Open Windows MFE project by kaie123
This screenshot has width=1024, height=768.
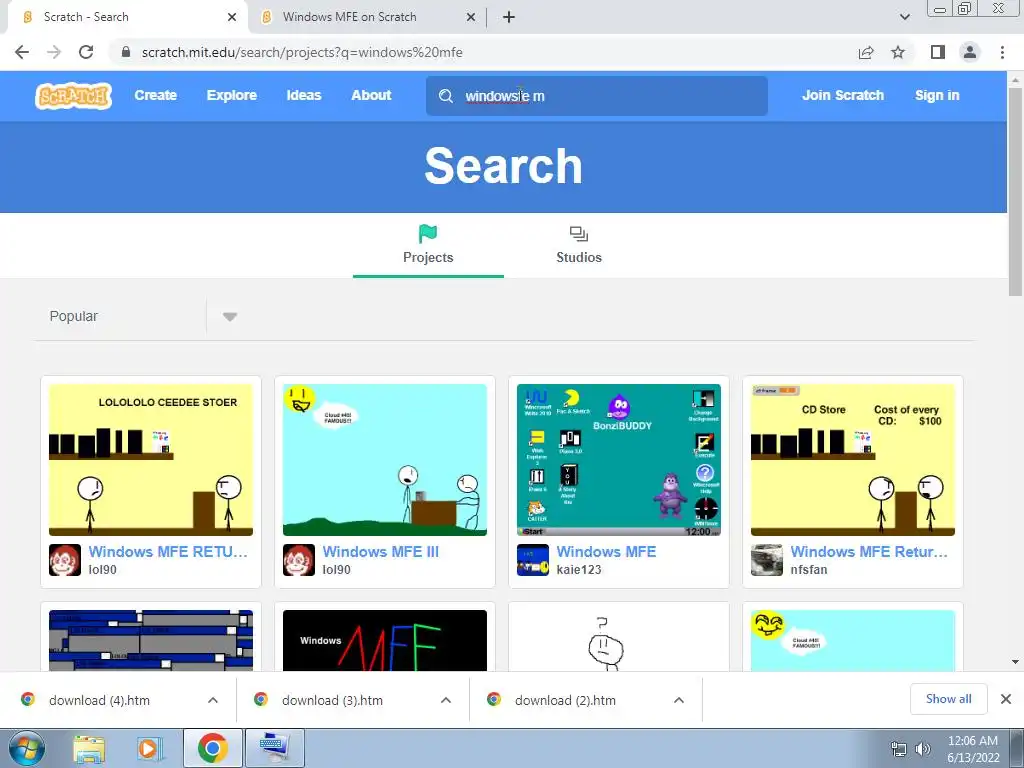pyautogui.click(x=606, y=552)
